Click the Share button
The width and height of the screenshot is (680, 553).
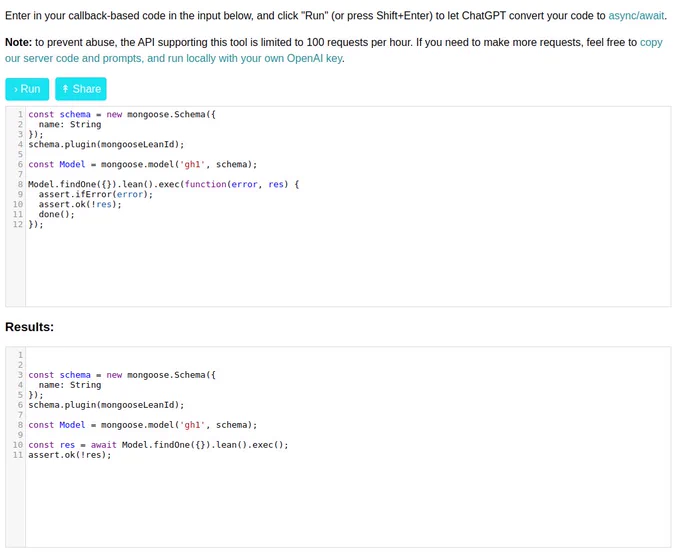pos(81,89)
